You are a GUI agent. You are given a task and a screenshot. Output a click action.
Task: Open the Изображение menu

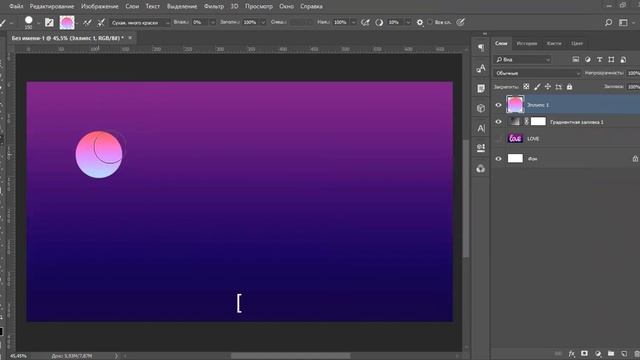pyautogui.click(x=100, y=7)
